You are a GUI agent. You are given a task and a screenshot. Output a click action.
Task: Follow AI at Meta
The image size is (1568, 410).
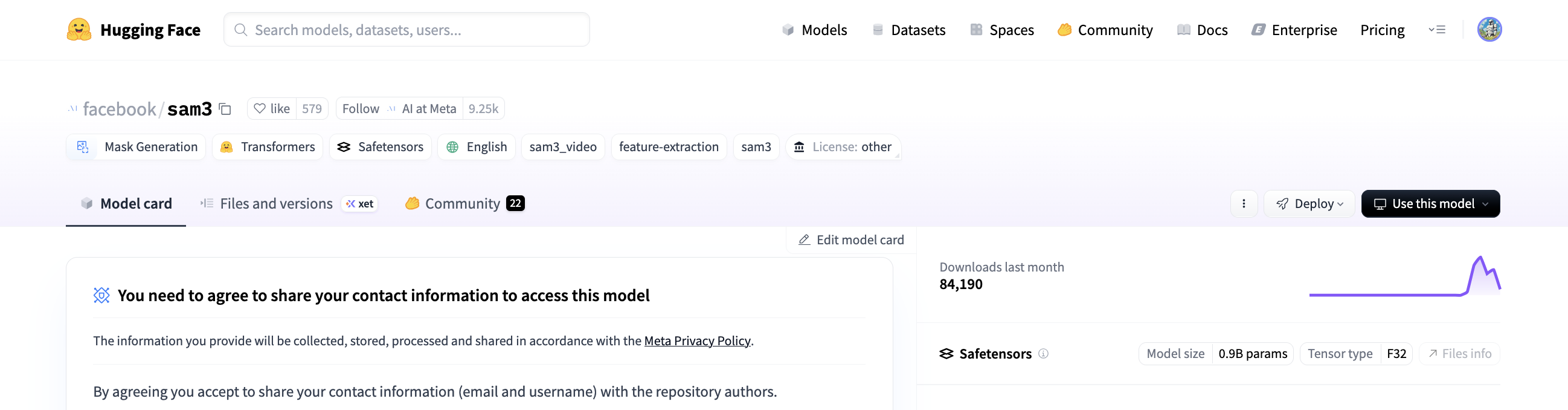pos(399,108)
